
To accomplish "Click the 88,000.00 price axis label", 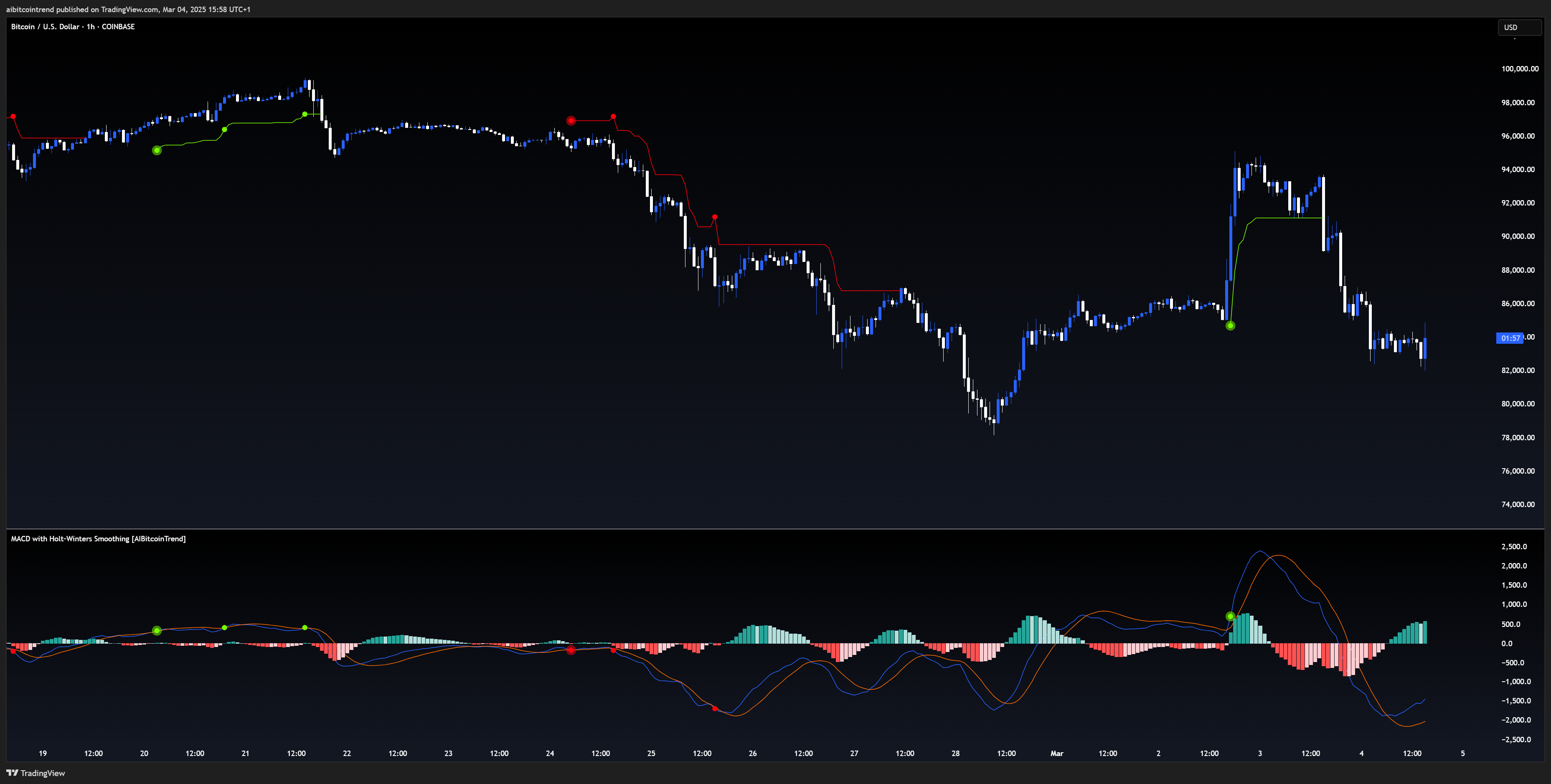I will coord(1518,270).
